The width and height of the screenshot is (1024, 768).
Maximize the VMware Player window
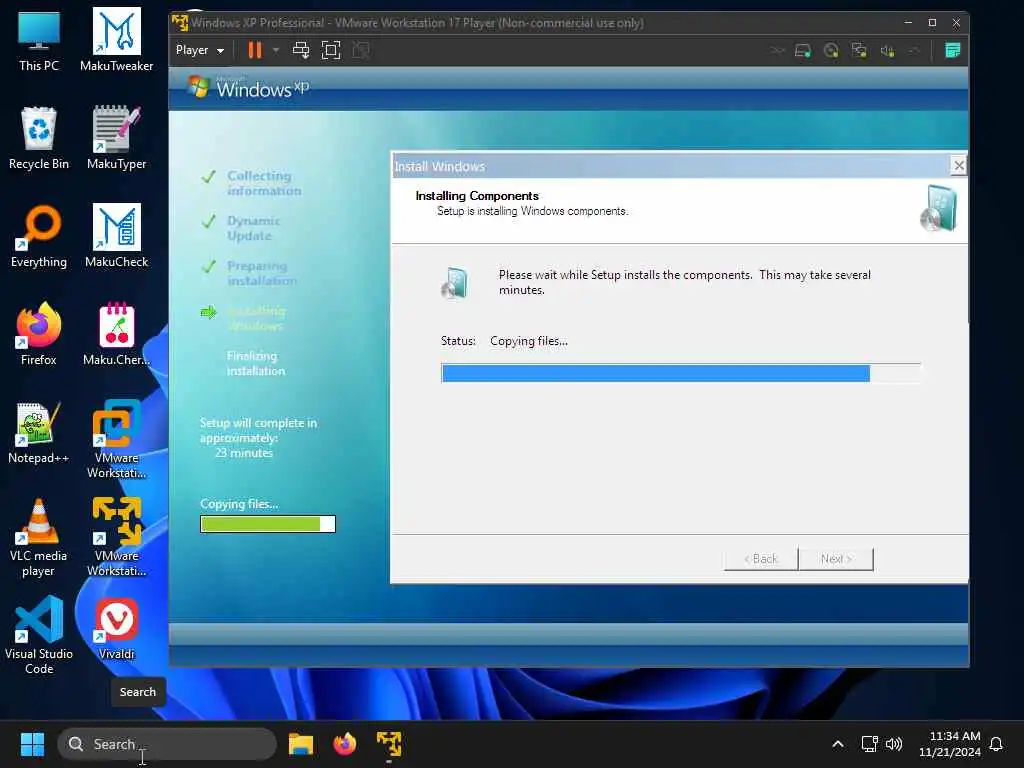pyautogui.click(x=932, y=22)
